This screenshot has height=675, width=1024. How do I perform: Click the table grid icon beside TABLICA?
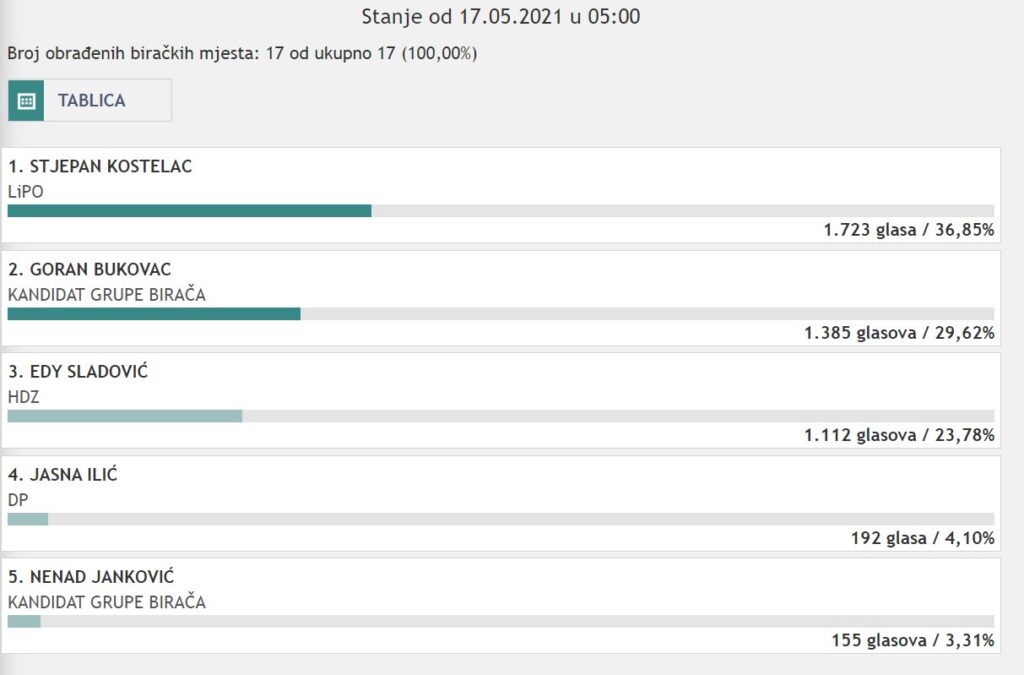tap(26, 101)
